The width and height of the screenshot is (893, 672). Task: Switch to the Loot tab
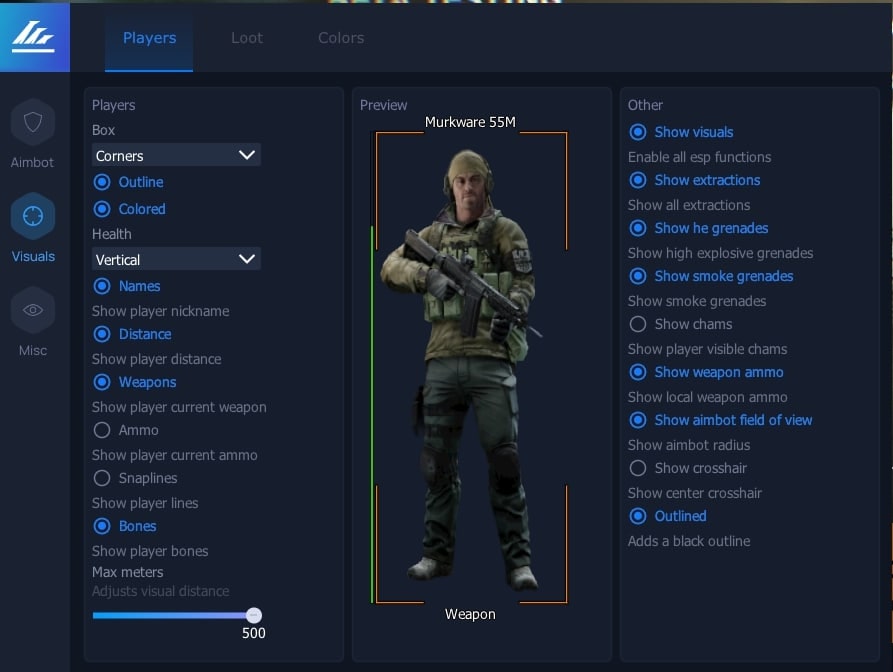click(247, 38)
